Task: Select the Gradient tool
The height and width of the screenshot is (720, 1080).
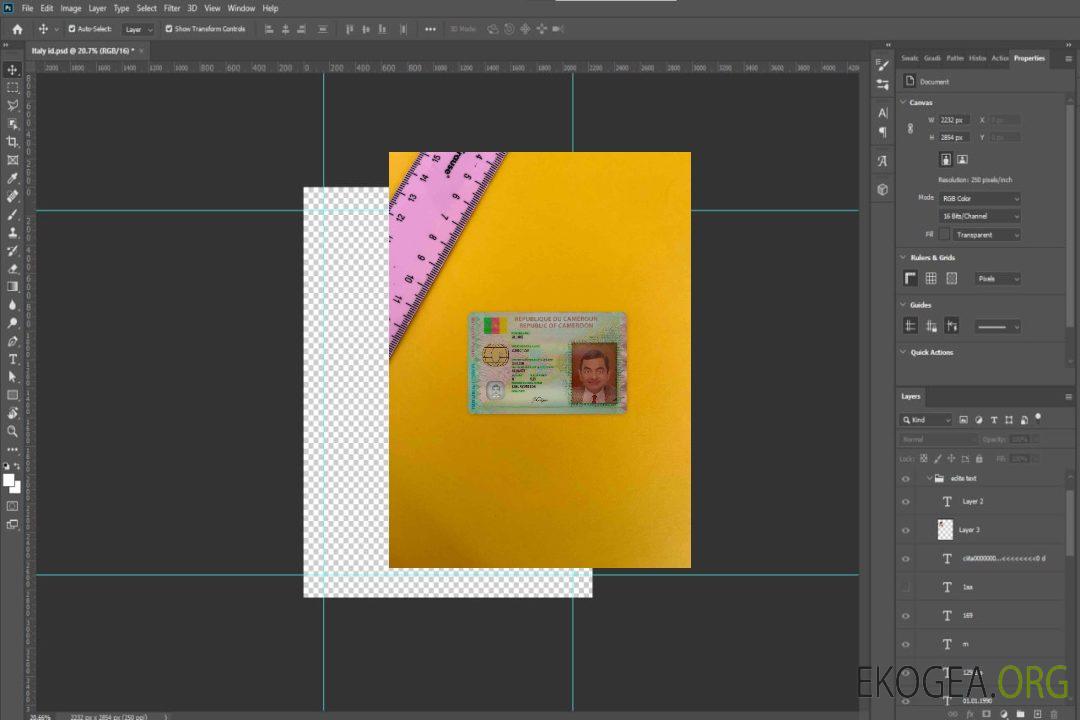Action: click(12, 287)
